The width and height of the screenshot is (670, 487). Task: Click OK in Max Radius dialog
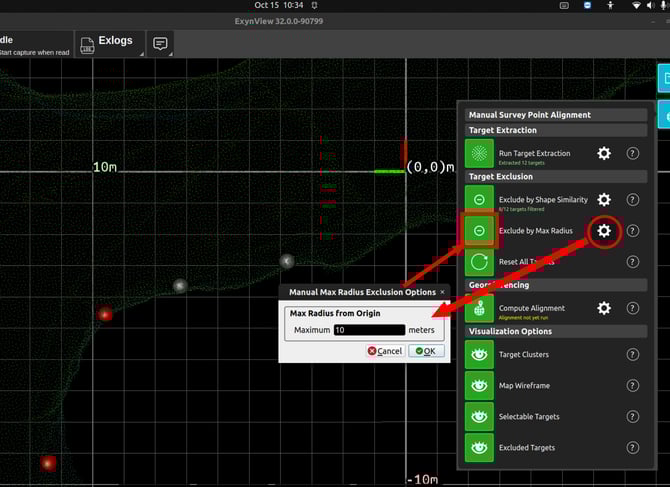426,351
